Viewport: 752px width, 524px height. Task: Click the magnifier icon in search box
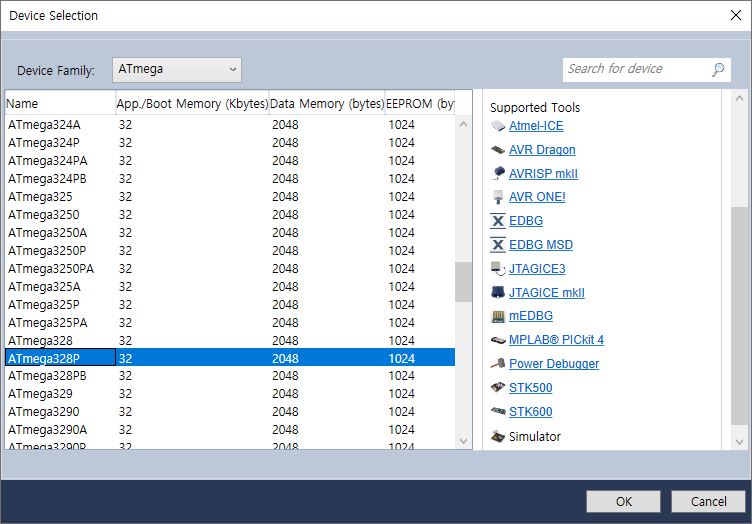point(718,70)
